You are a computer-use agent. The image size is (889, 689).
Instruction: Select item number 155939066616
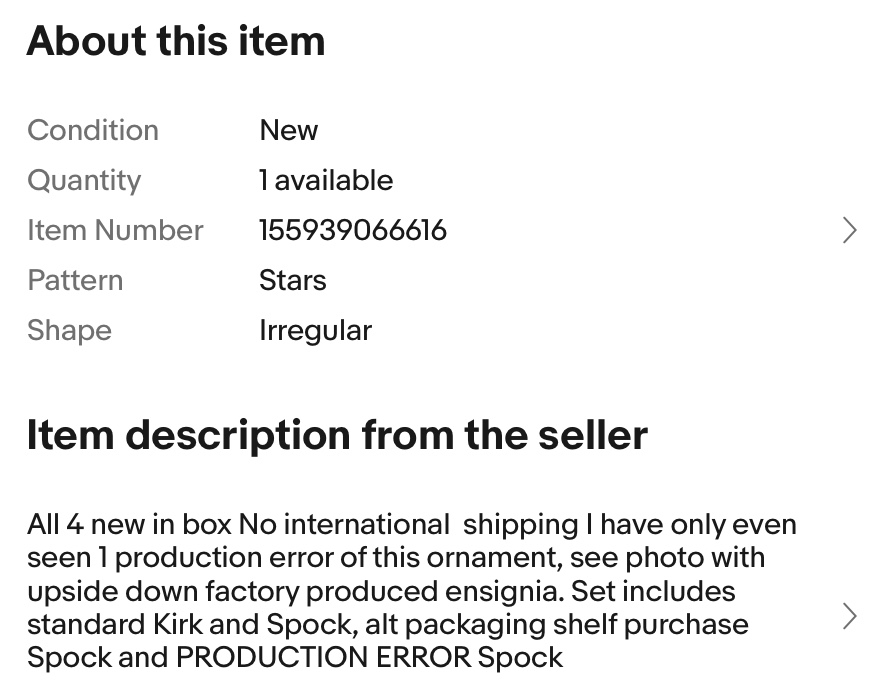click(x=352, y=230)
